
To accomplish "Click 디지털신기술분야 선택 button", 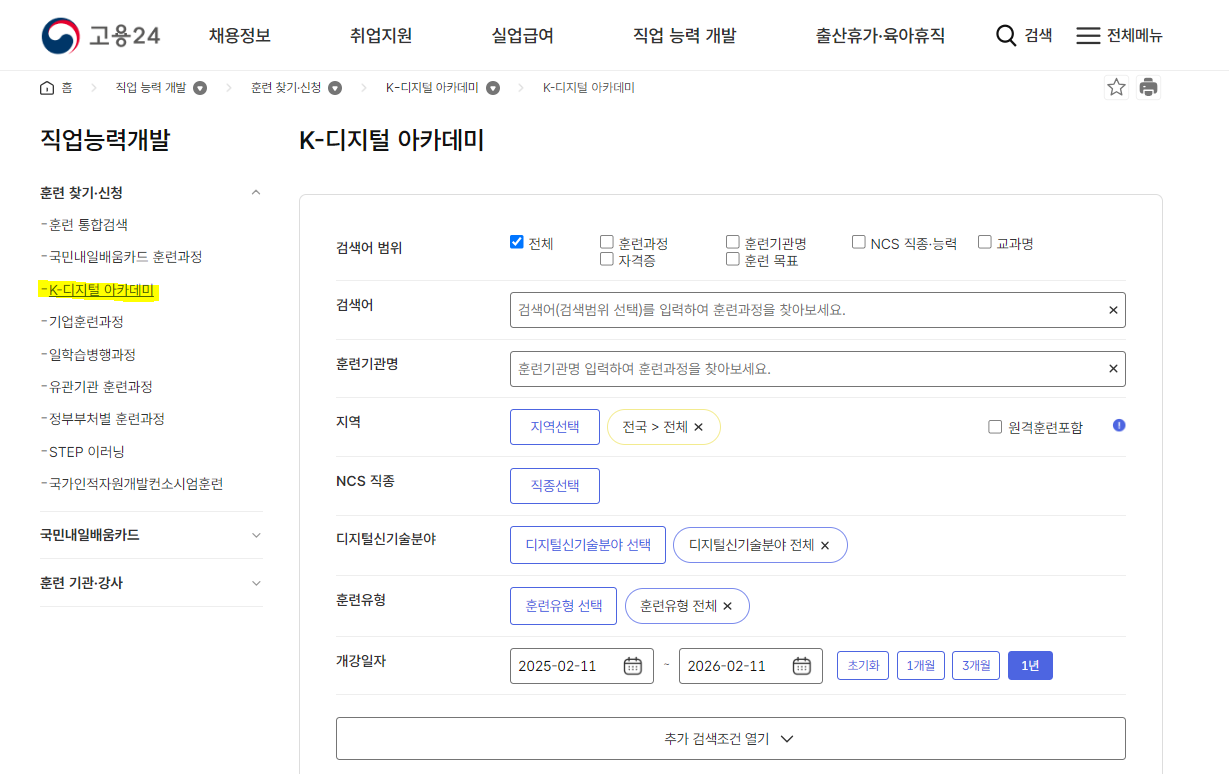I will pyautogui.click(x=588, y=545).
